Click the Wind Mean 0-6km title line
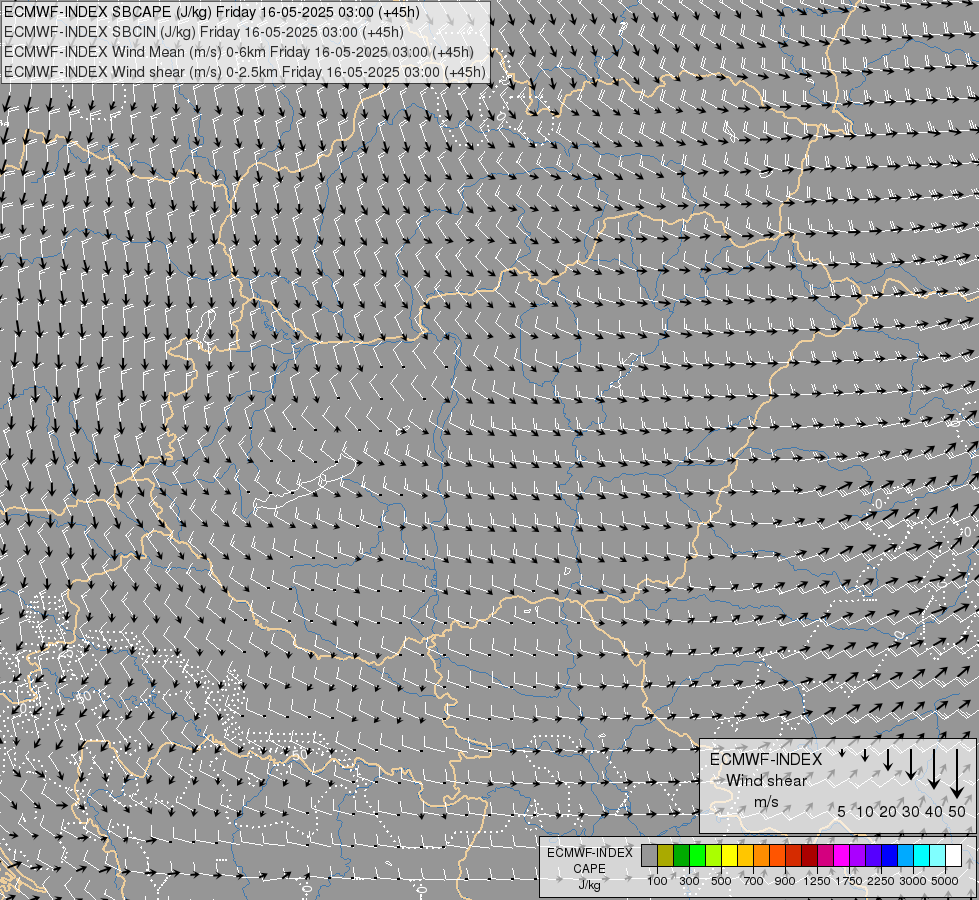This screenshot has width=979, height=900. (x=239, y=52)
